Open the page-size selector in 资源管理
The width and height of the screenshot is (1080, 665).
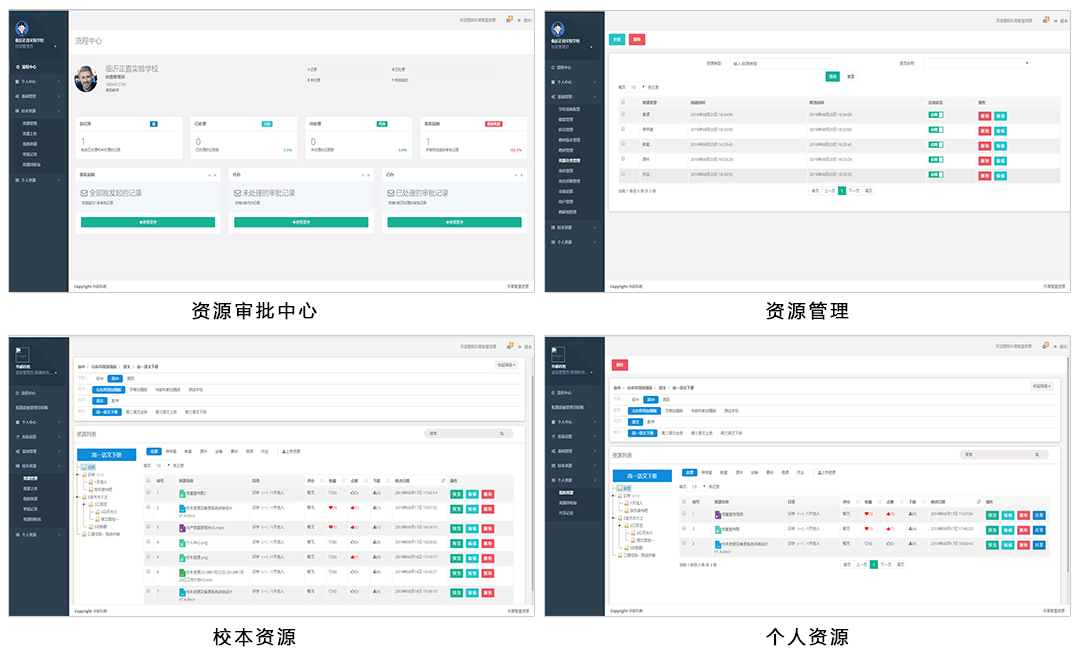coord(636,88)
